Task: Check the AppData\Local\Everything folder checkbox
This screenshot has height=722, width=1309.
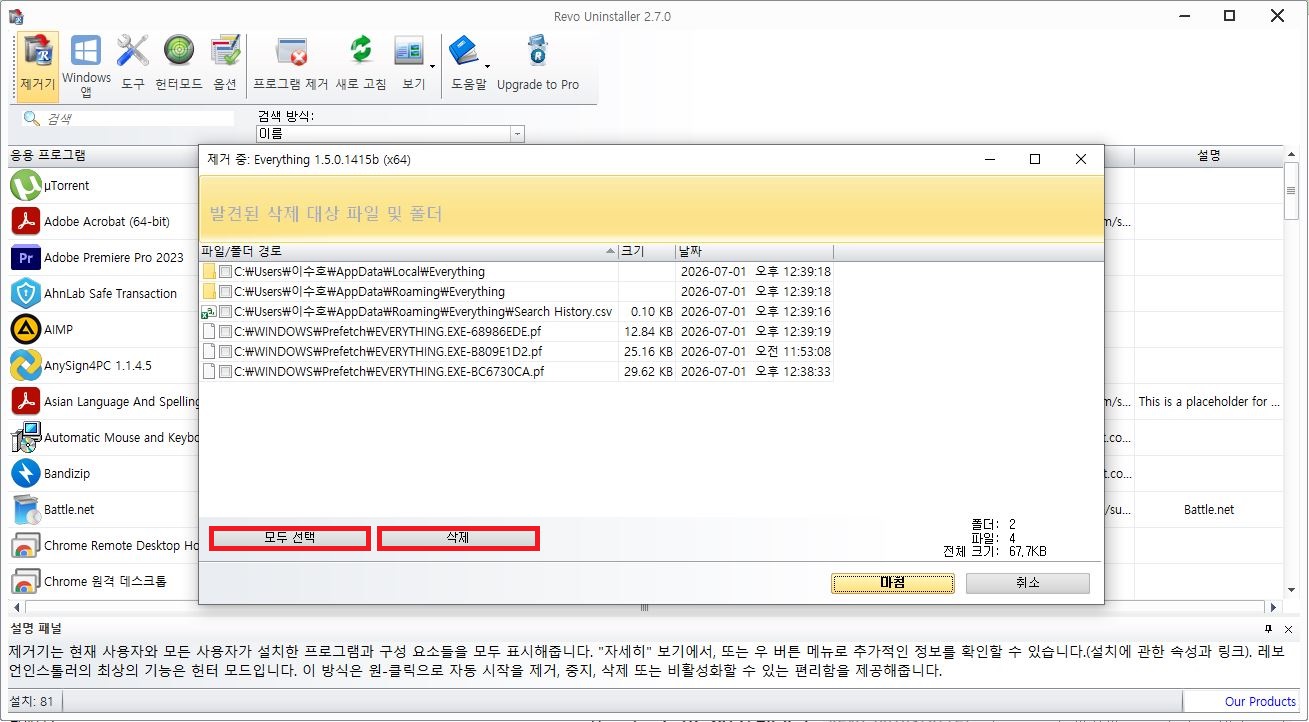Action: pyautogui.click(x=225, y=272)
